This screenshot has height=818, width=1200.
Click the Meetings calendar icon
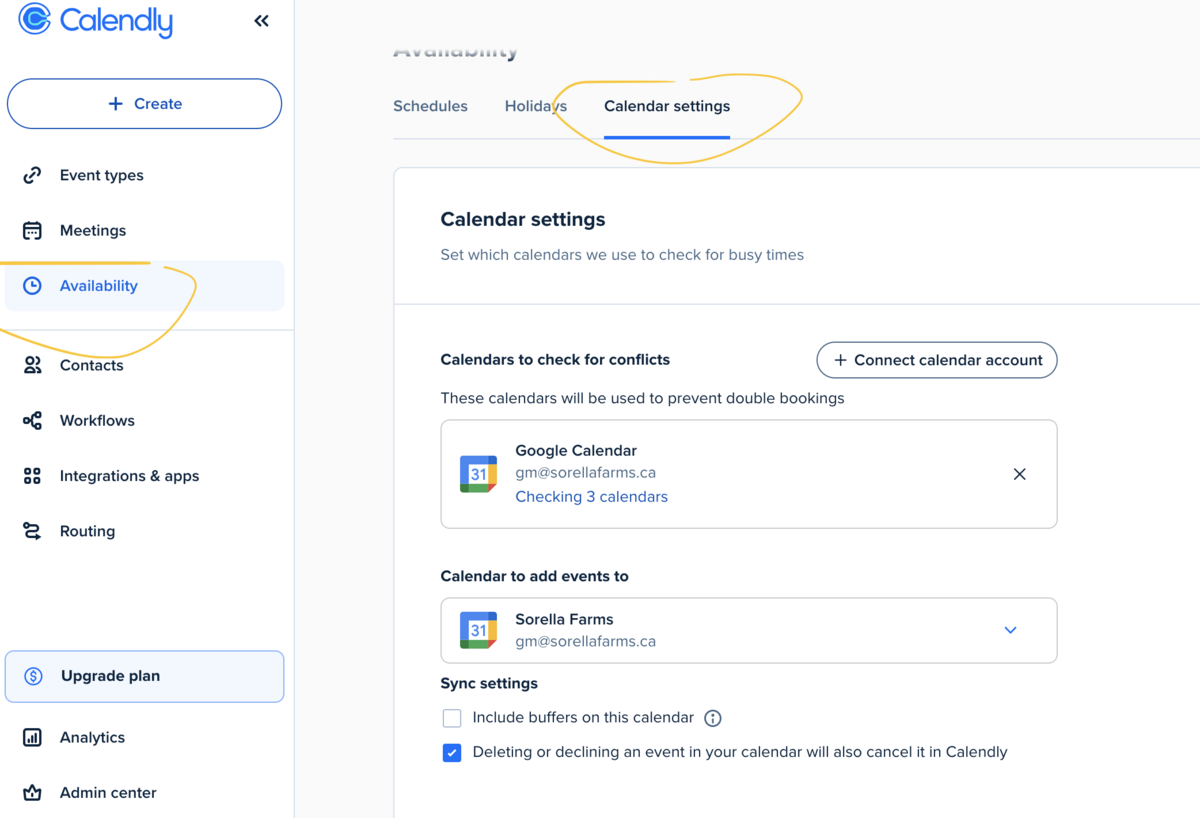click(32, 230)
